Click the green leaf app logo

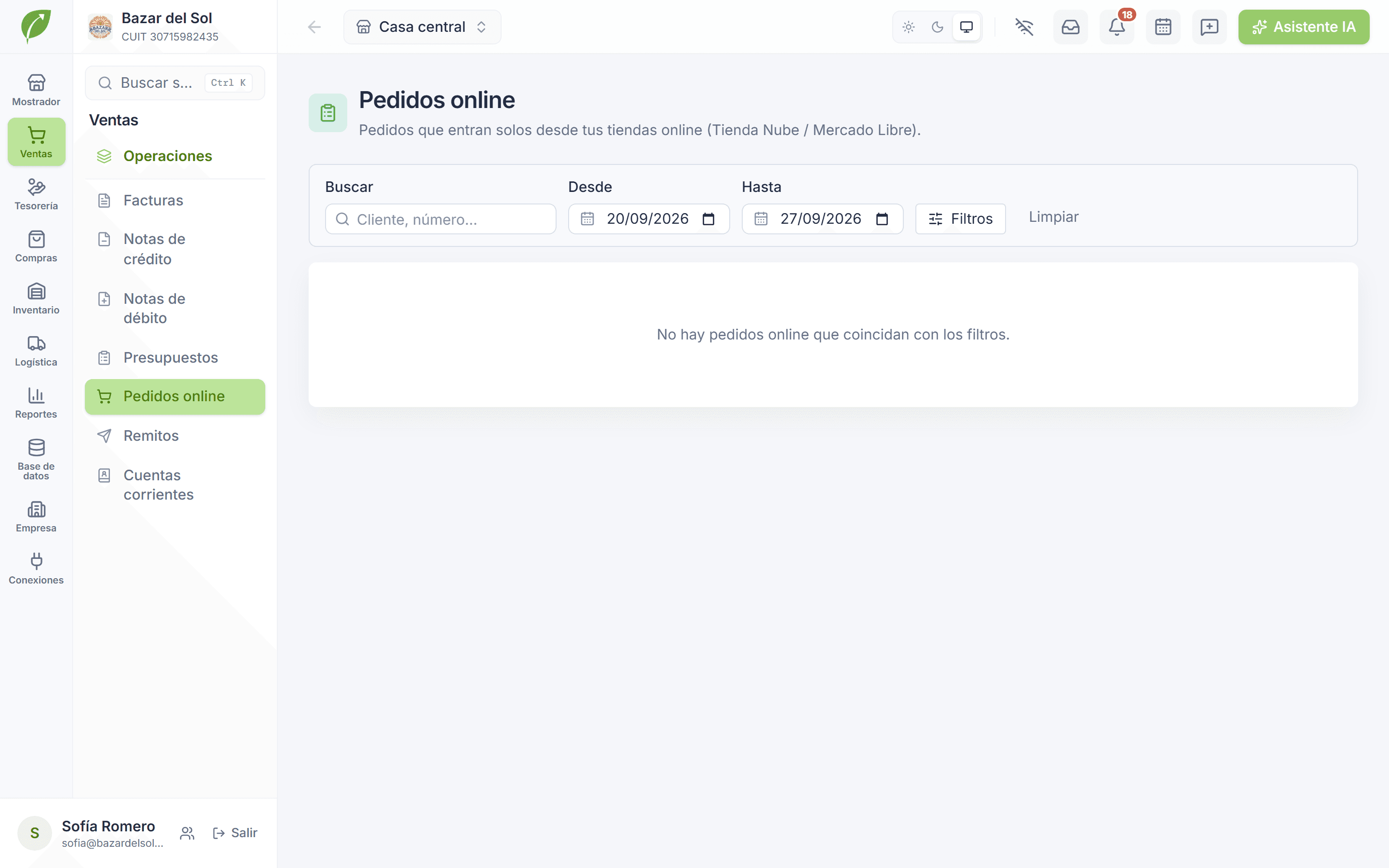[x=36, y=27]
